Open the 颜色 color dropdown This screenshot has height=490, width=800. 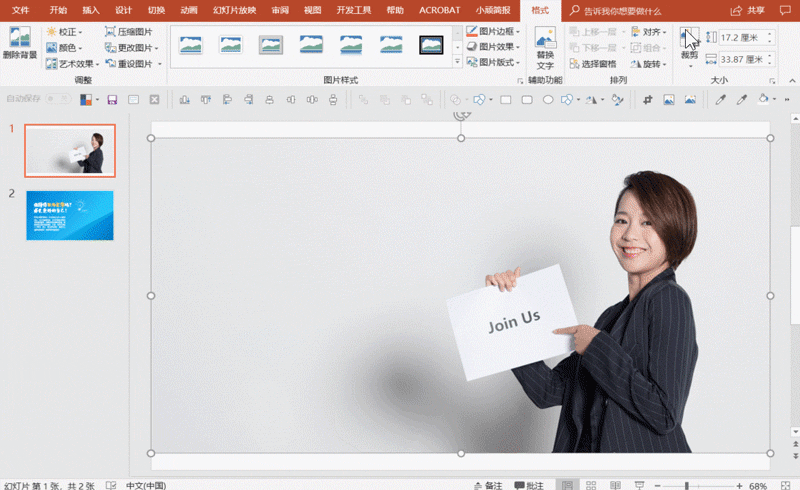(x=64, y=47)
